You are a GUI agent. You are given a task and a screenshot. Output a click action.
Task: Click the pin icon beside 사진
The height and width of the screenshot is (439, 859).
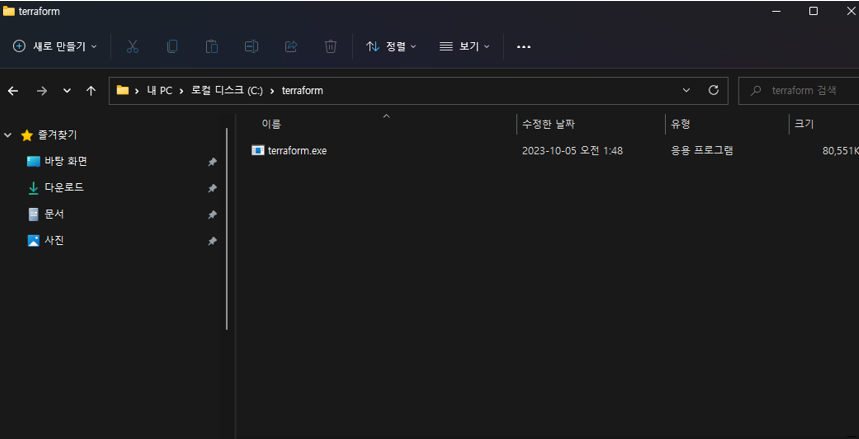[x=212, y=241]
